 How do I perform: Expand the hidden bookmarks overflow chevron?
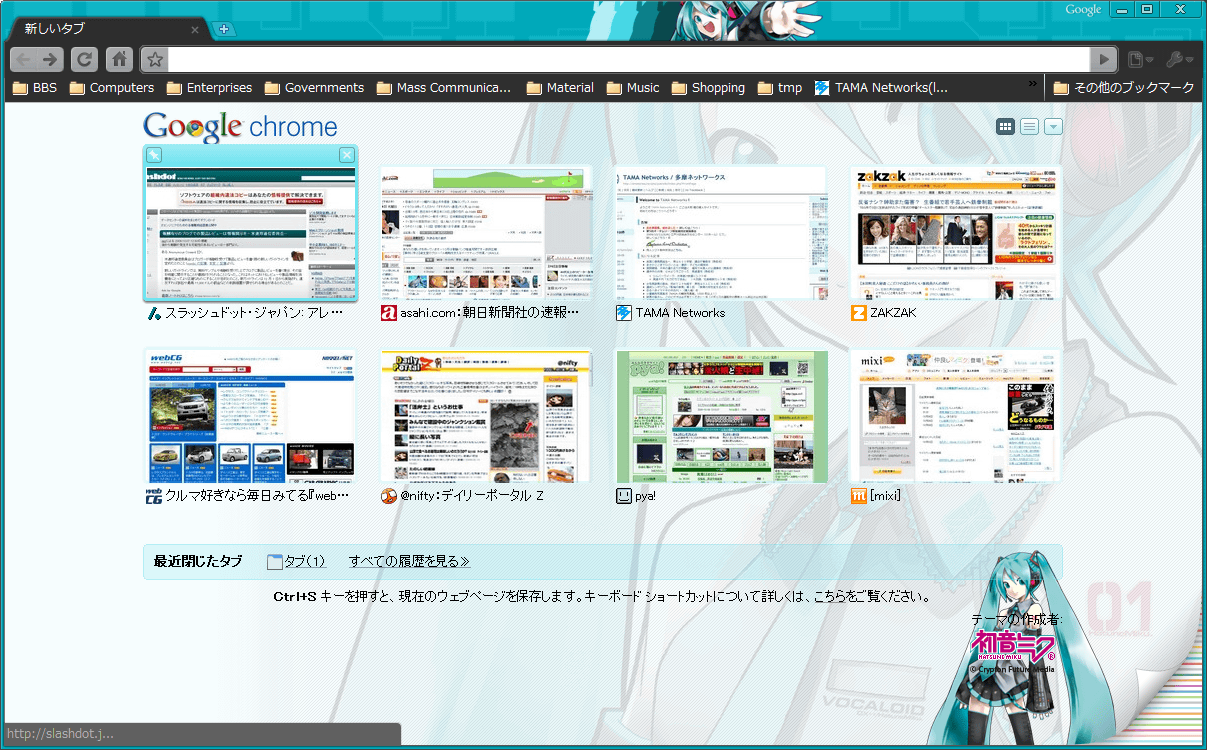pos(1032,86)
